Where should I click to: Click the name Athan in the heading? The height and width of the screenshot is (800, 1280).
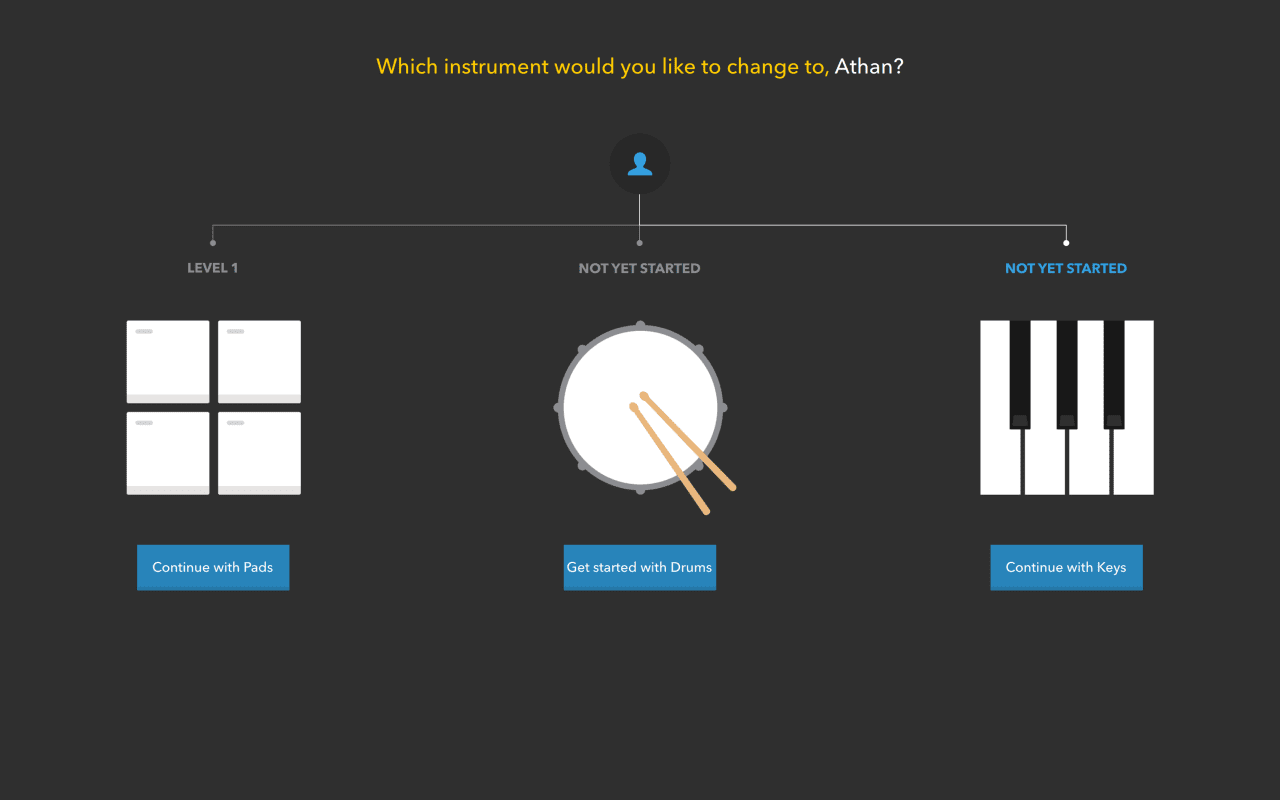[866, 66]
